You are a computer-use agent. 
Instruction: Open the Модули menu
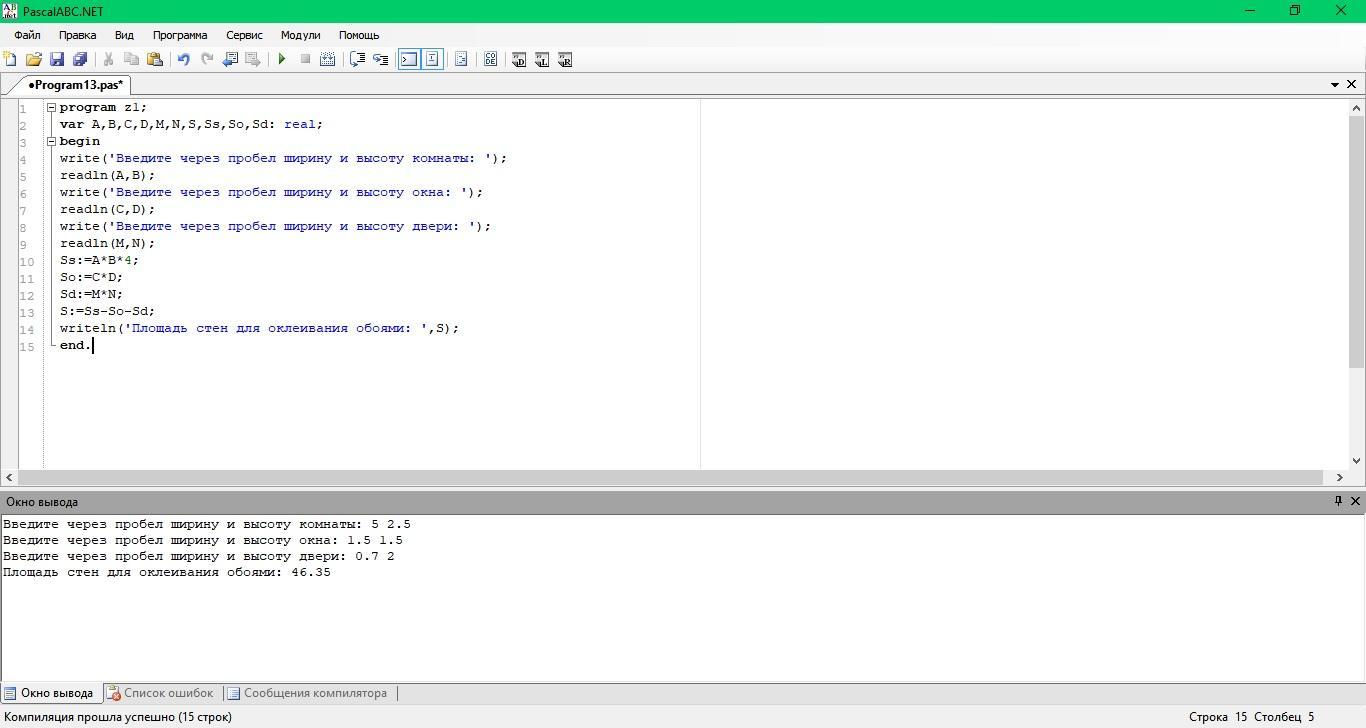click(300, 35)
